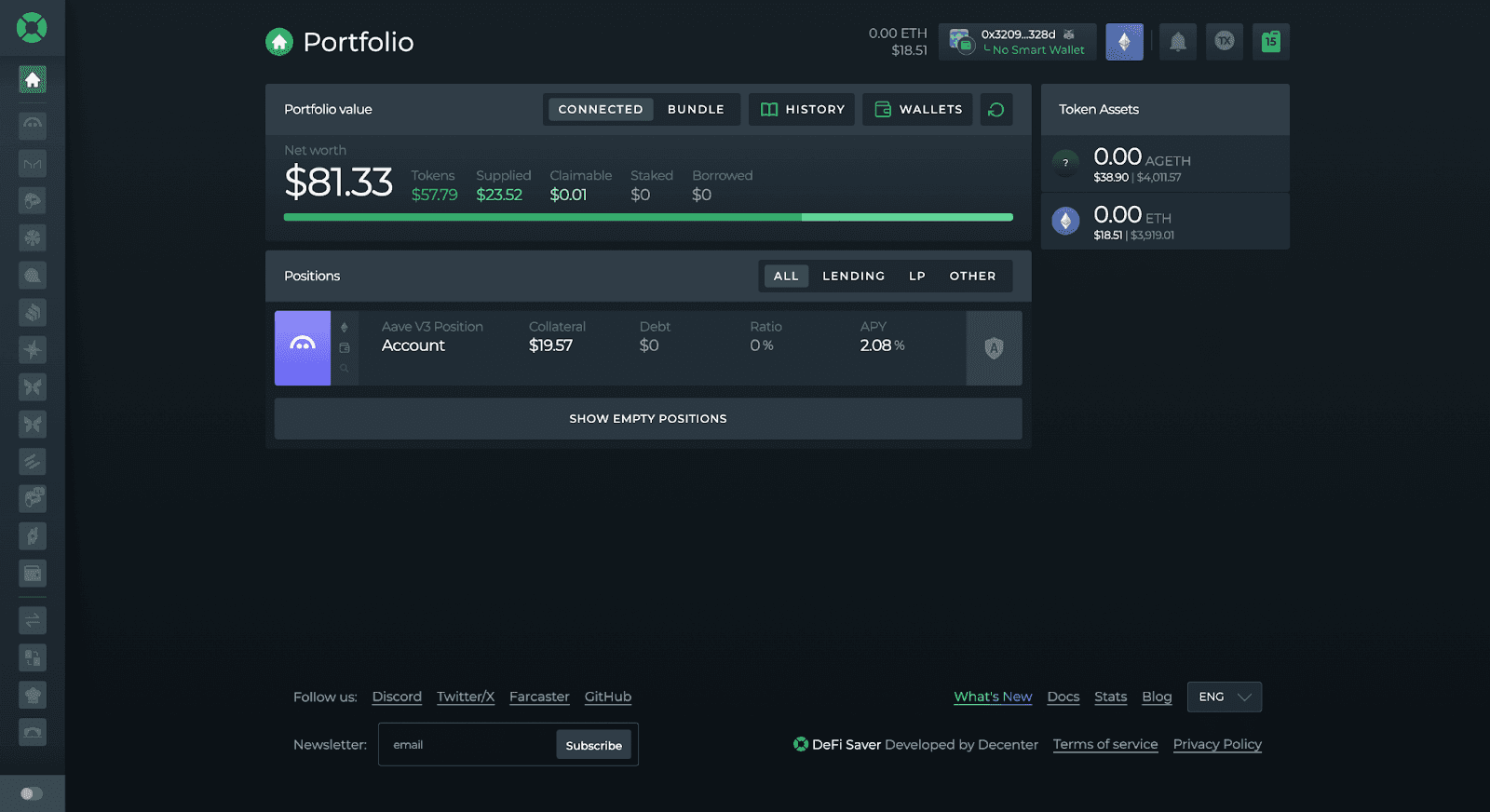Open the Aave V3 Position Account row
The width and height of the screenshot is (1490, 812).
(x=648, y=348)
